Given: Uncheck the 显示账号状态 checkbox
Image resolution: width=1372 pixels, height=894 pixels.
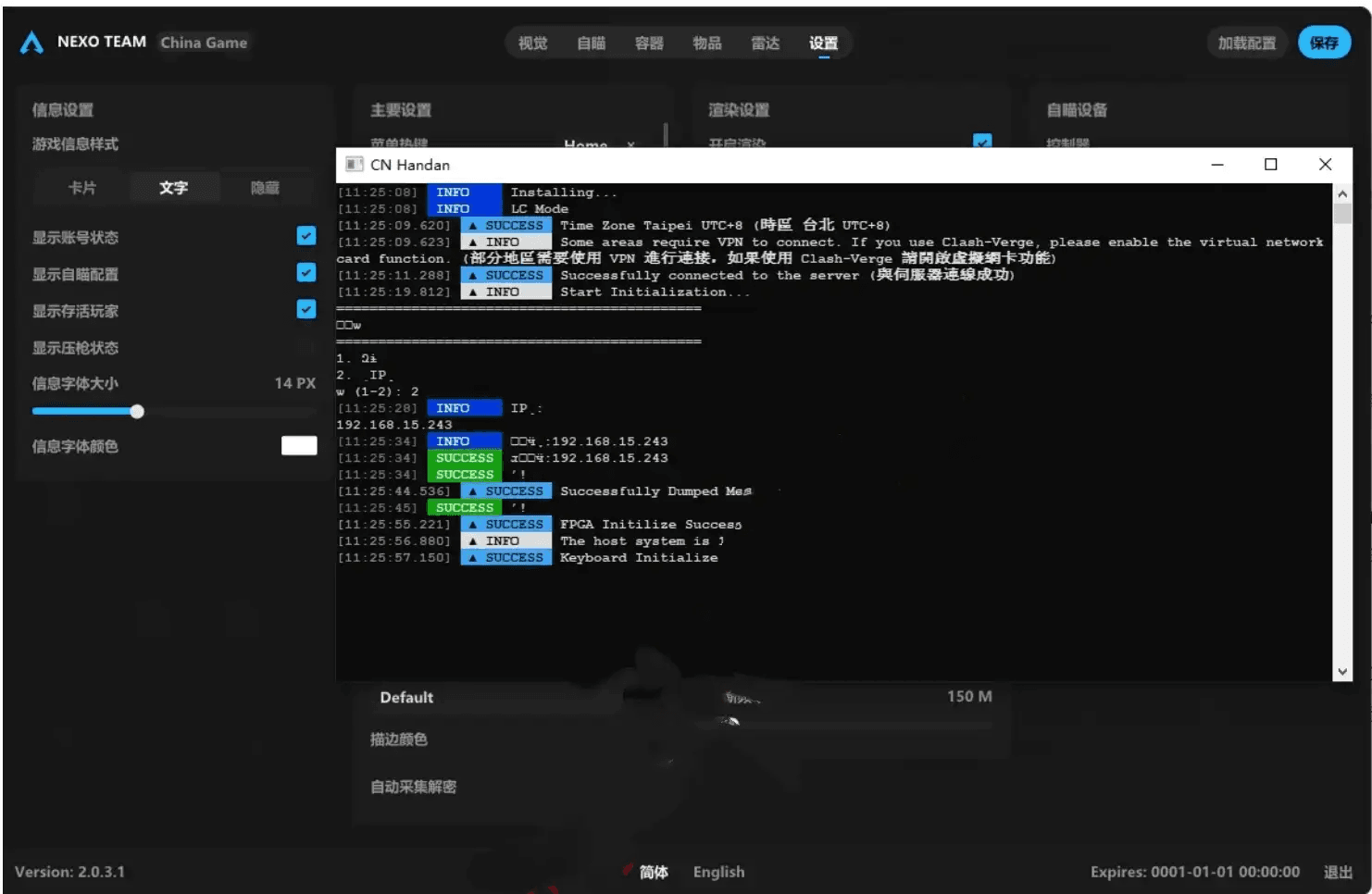Looking at the screenshot, I should [x=306, y=236].
